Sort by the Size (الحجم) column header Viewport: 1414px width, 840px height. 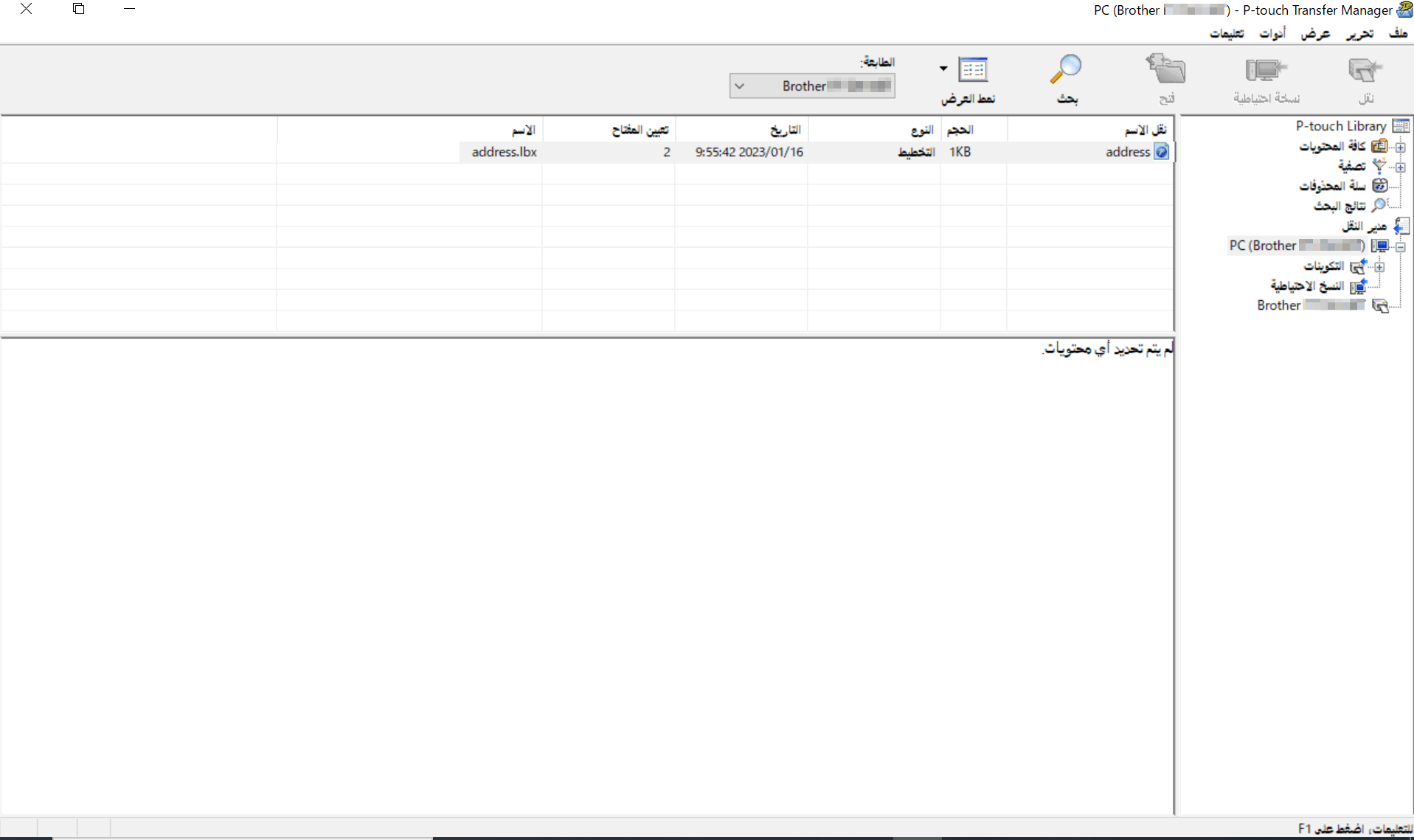coord(960,130)
